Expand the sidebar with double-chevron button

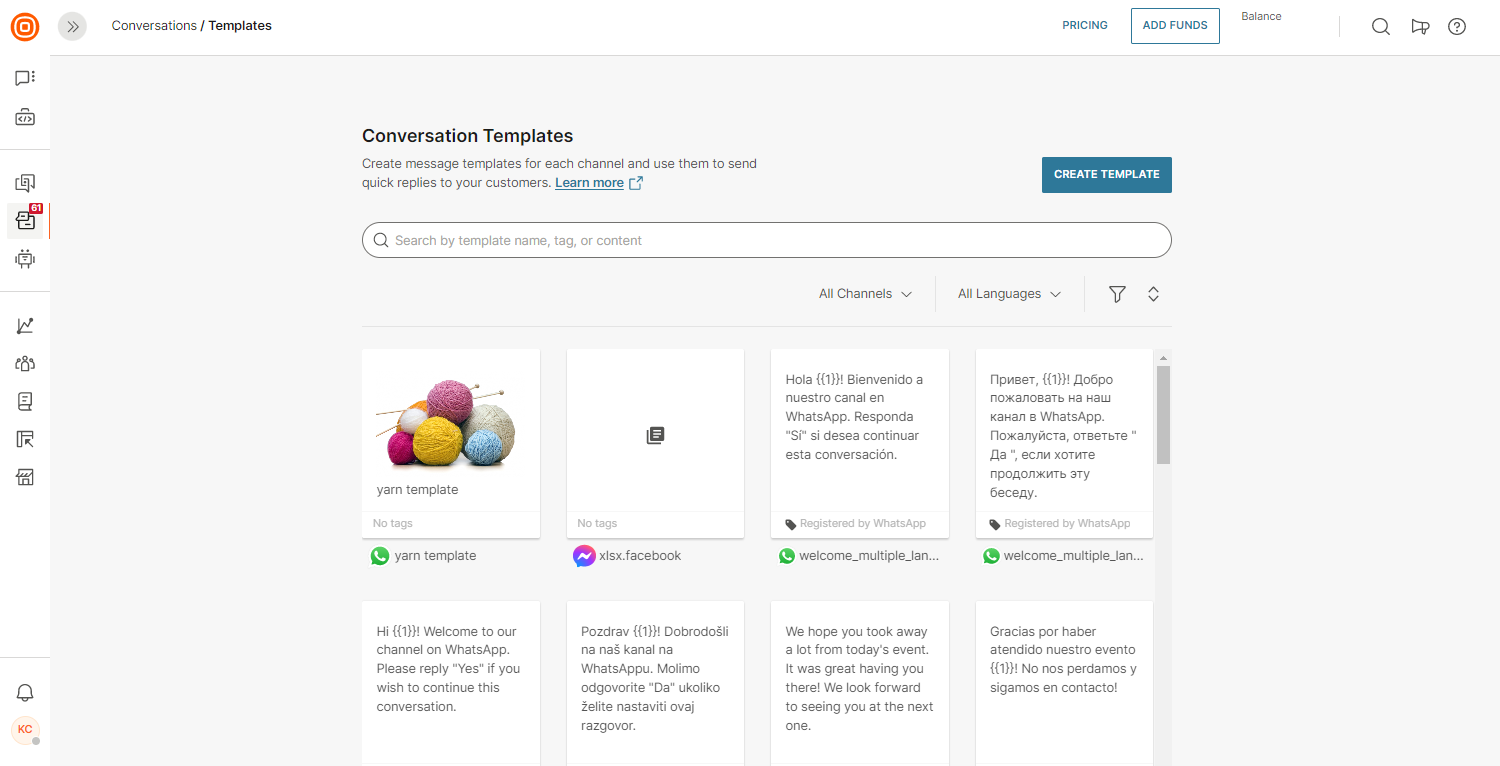tap(72, 27)
